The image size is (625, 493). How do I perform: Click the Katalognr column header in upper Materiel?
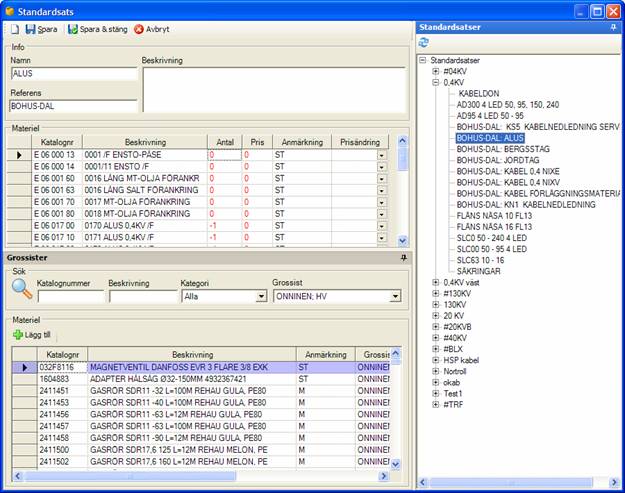click(x=57, y=142)
